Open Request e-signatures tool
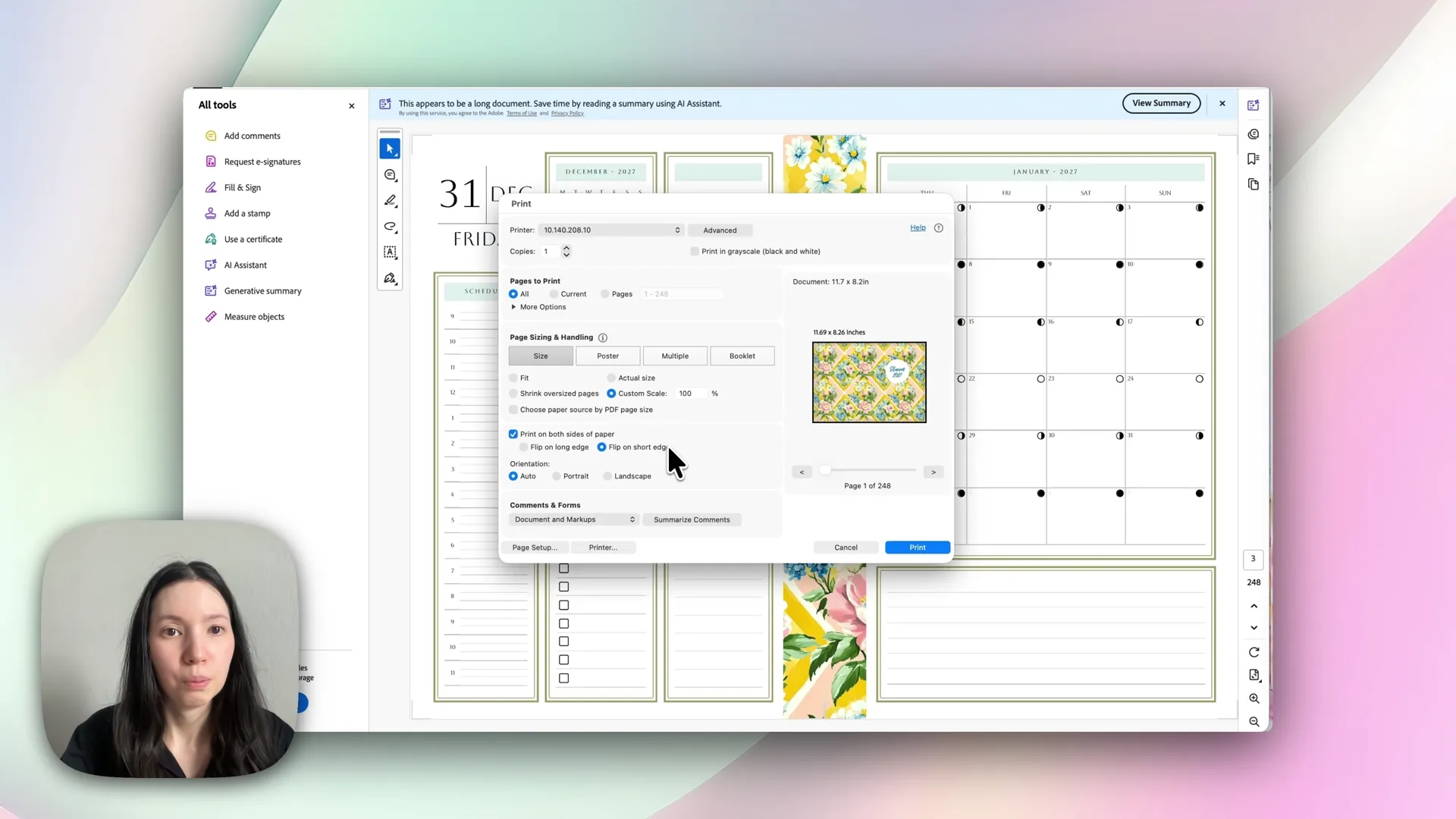Screen dimensions: 1456x819 point(253,162)
